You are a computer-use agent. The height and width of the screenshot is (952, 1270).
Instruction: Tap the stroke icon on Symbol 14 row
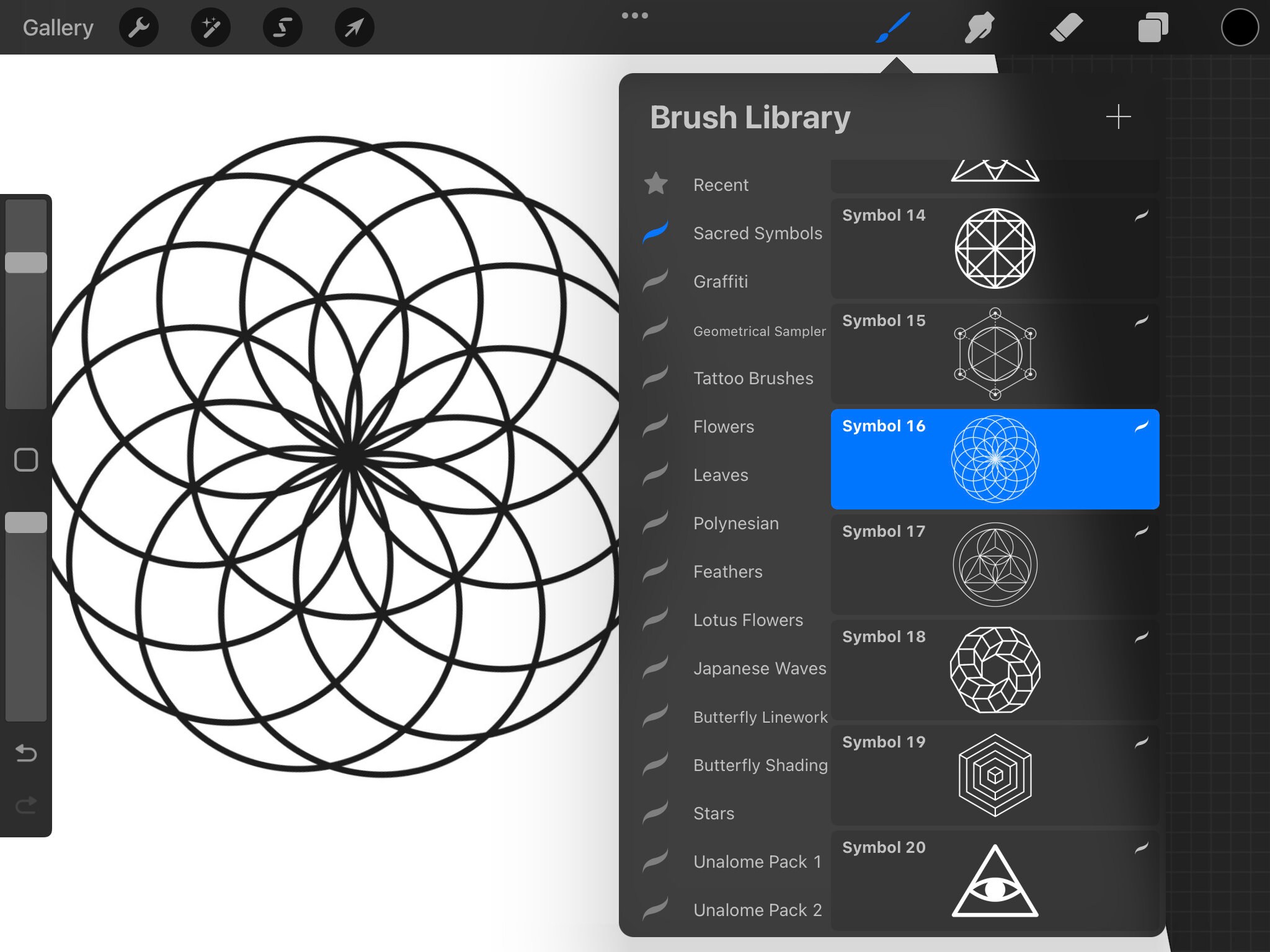click(1142, 215)
